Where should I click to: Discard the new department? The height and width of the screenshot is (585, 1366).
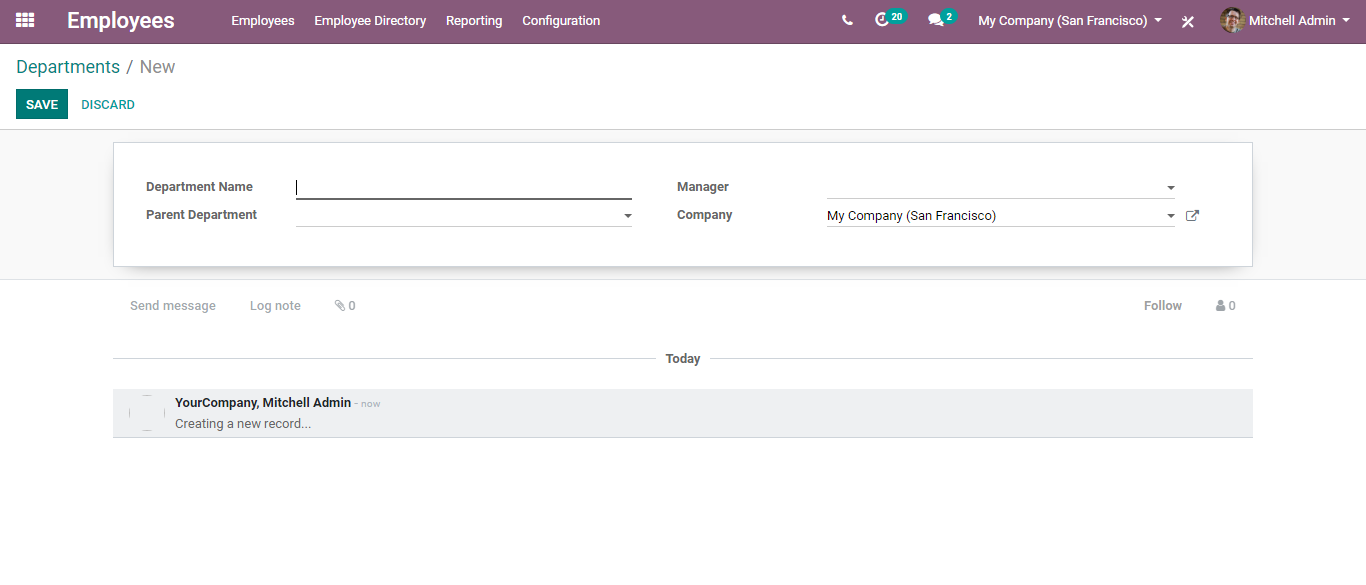click(108, 104)
